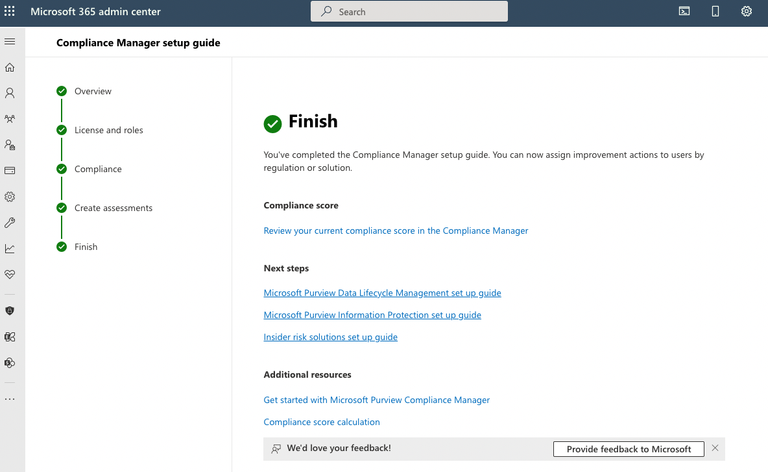The image size is (768, 472).
Task: Show all navigation items ellipsis
Action: pos(10,399)
